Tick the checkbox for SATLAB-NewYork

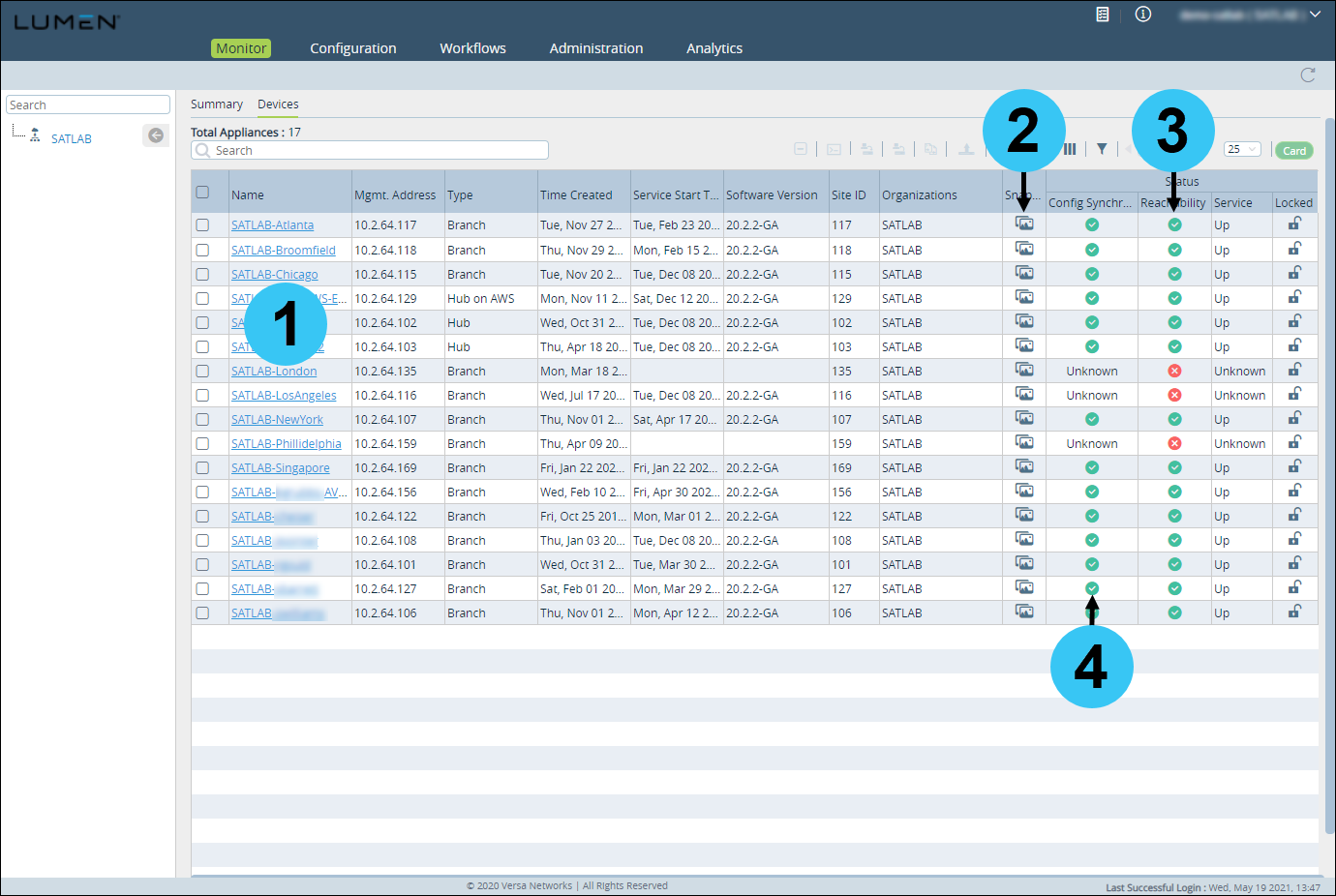(x=202, y=419)
